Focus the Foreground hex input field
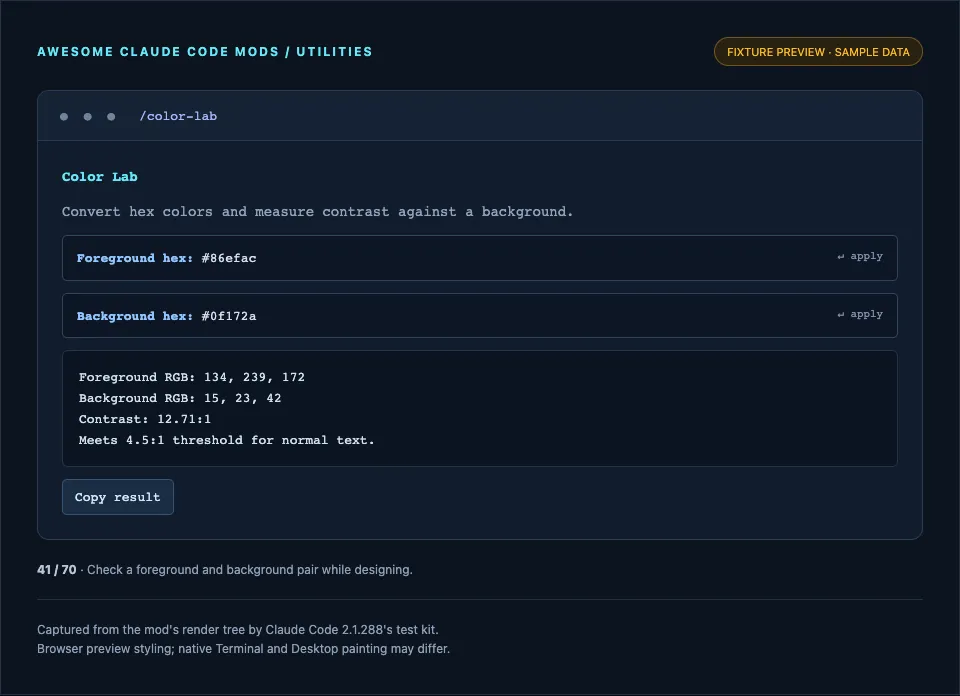This screenshot has width=960, height=696. 479,258
